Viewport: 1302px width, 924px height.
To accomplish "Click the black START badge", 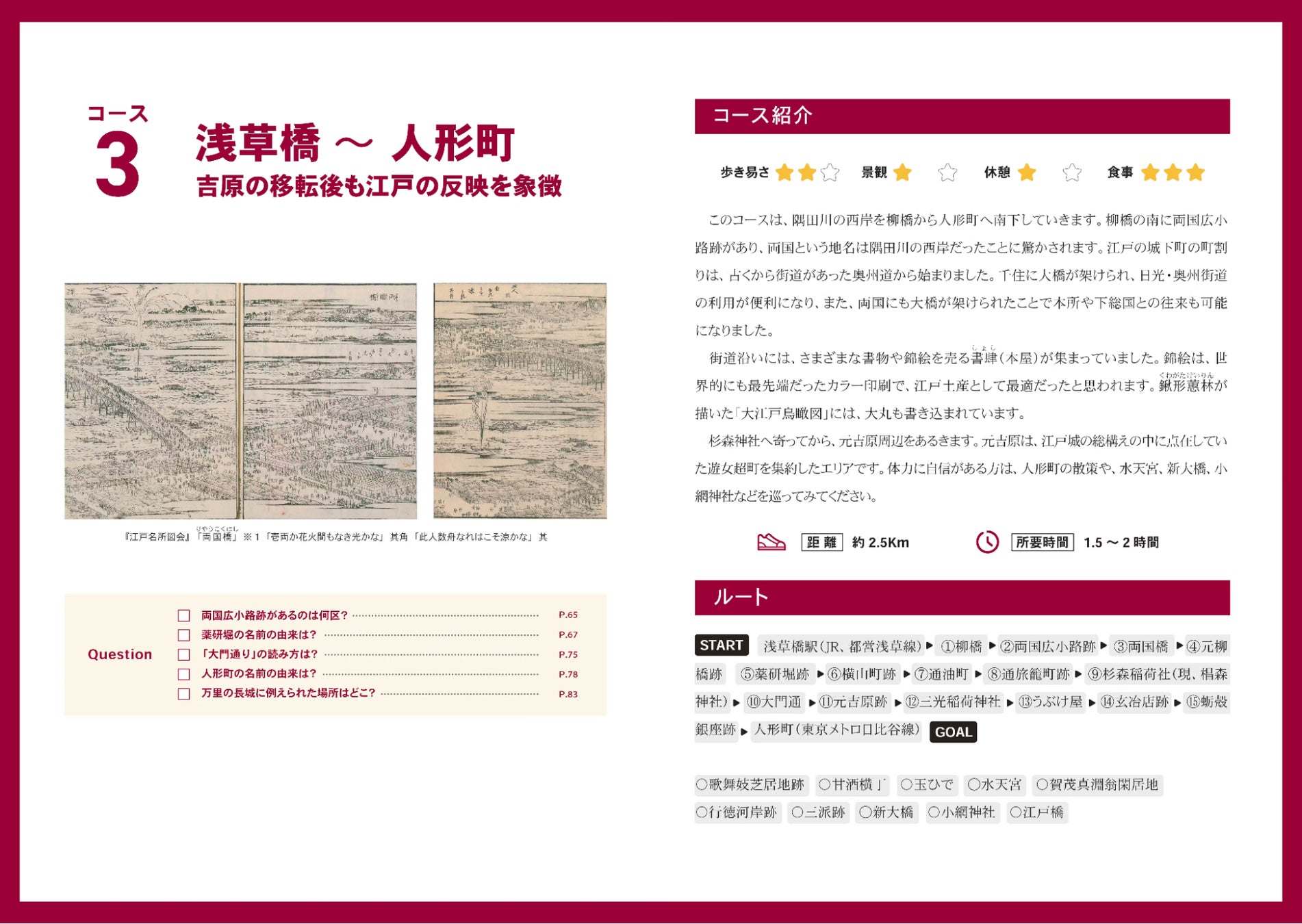I will 722,645.
